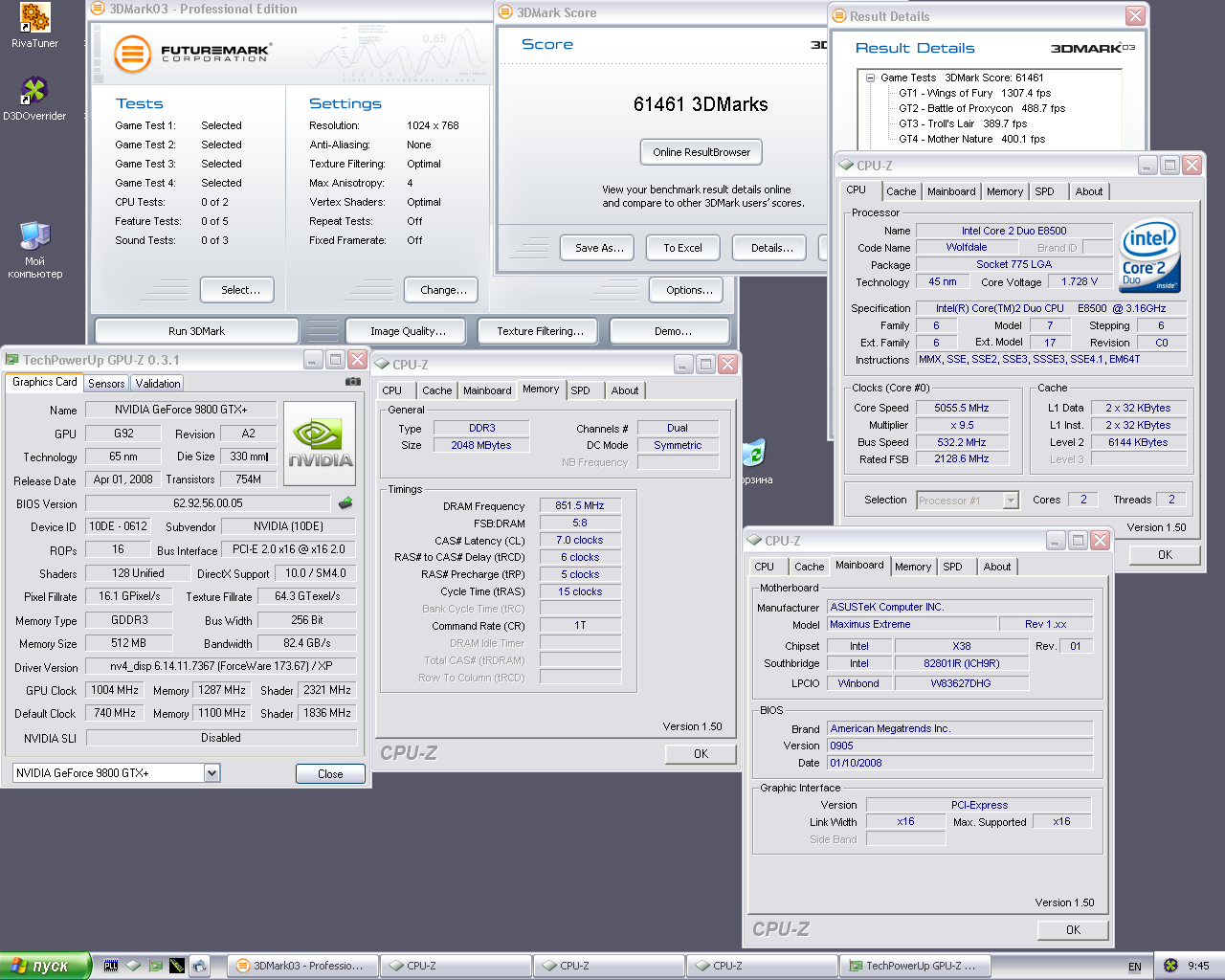Click BIOS Version field 62.92.56.00.05
The height and width of the screenshot is (980, 1225).
click(208, 503)
